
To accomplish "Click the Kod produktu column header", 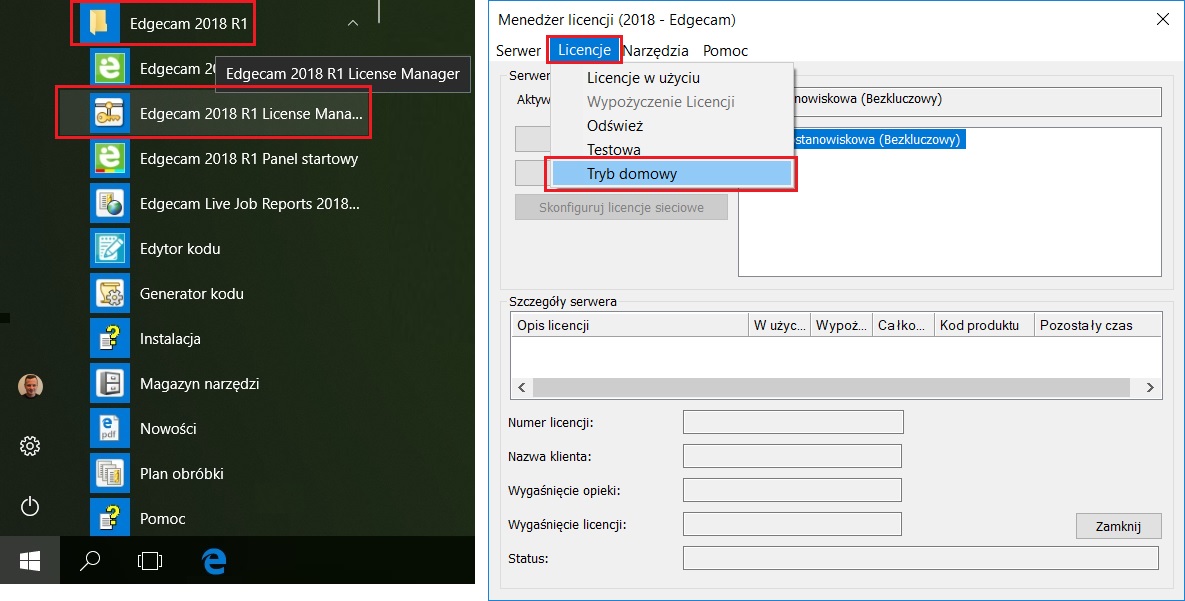I will [984, 325].
